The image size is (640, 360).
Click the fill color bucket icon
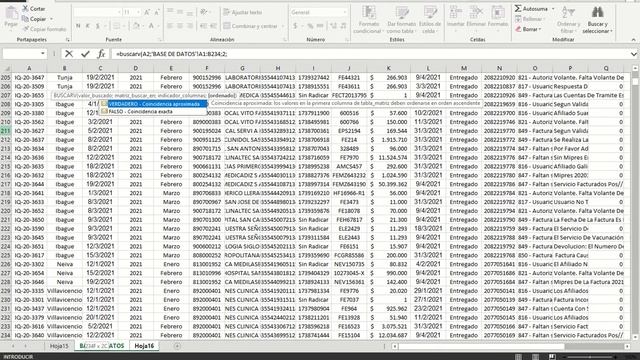pos(136,26)
